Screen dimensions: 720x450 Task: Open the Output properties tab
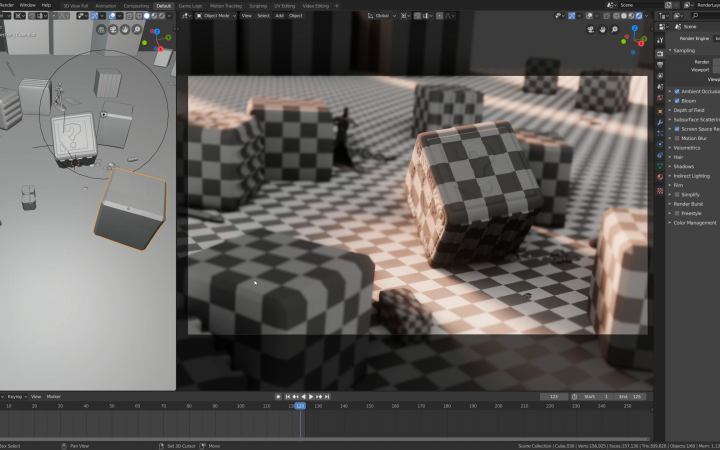click(x=660, y=65)
